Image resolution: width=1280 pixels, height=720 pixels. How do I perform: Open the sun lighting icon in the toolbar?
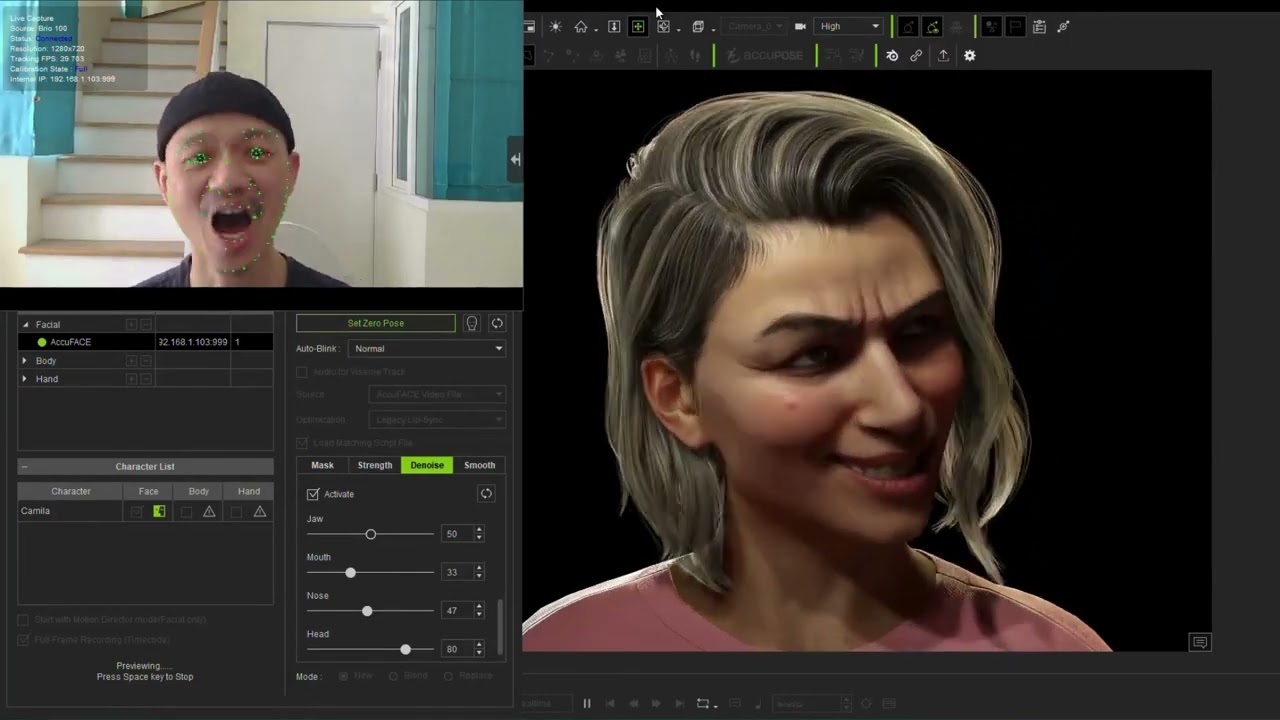pyautogui.click(x=555, y=26)
